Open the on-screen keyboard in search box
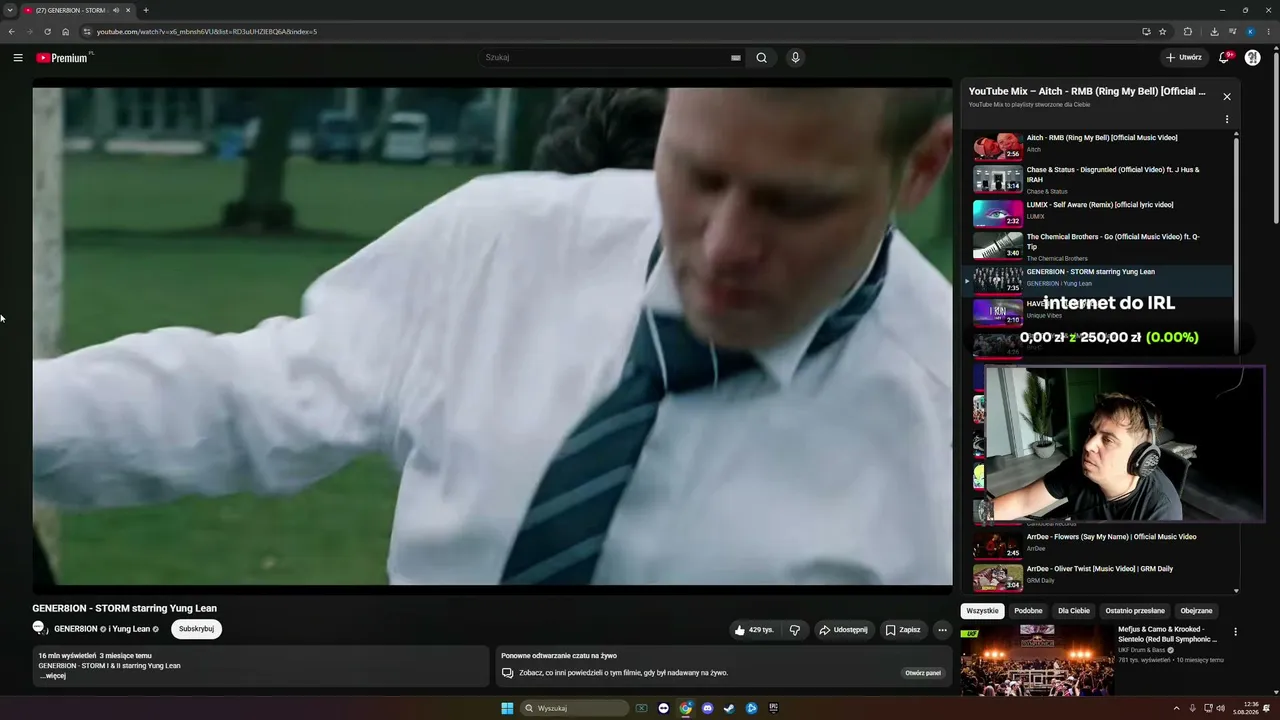Viewport: 1280px width, 720px height. coord(736,58)
